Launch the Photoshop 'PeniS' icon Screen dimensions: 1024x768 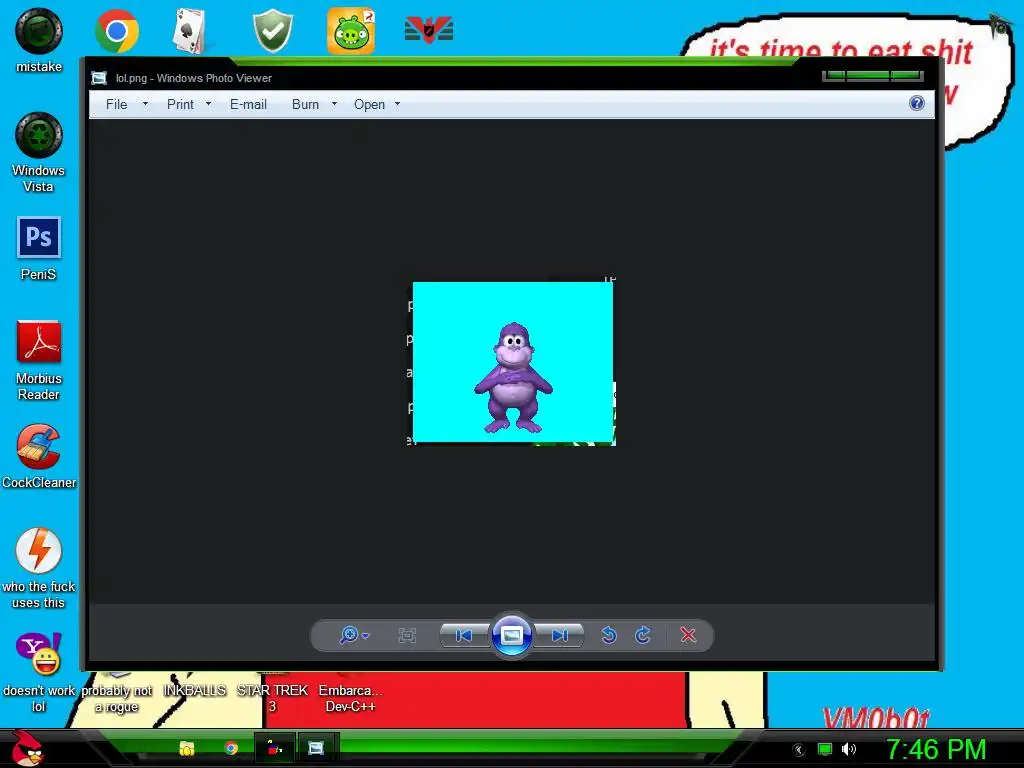point(39,248)
